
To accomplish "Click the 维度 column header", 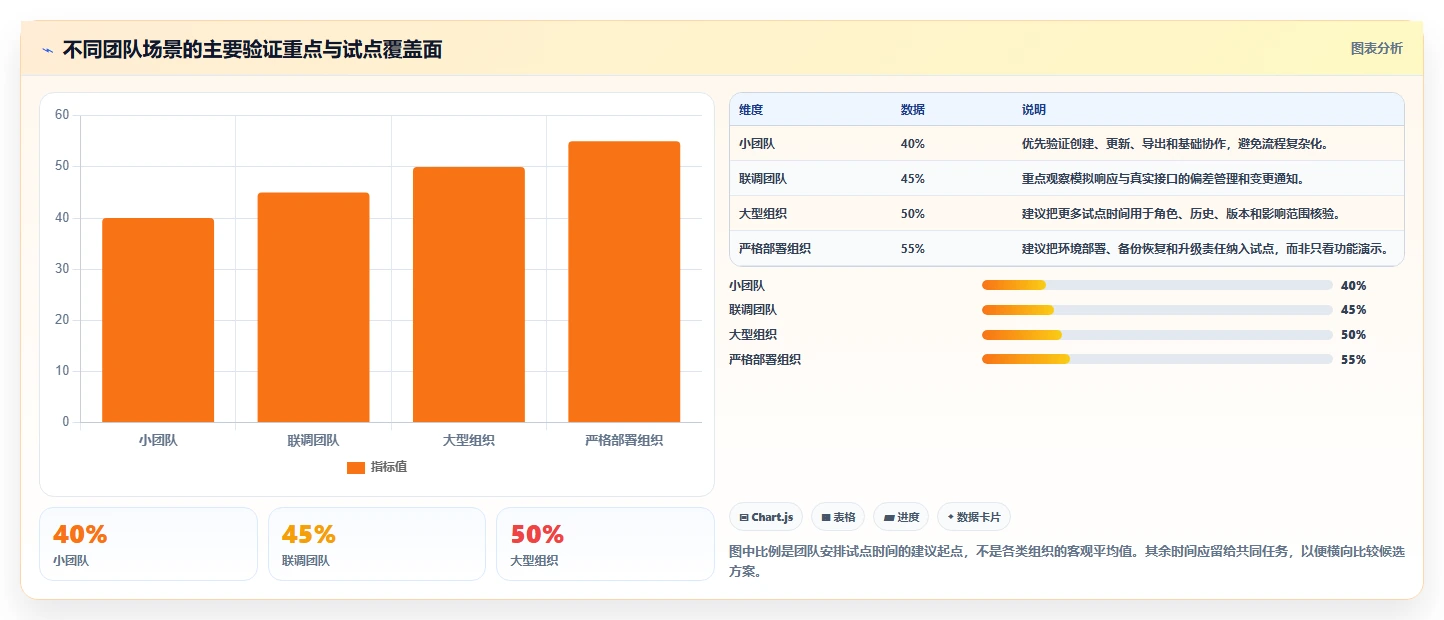I will coord(751,110).
